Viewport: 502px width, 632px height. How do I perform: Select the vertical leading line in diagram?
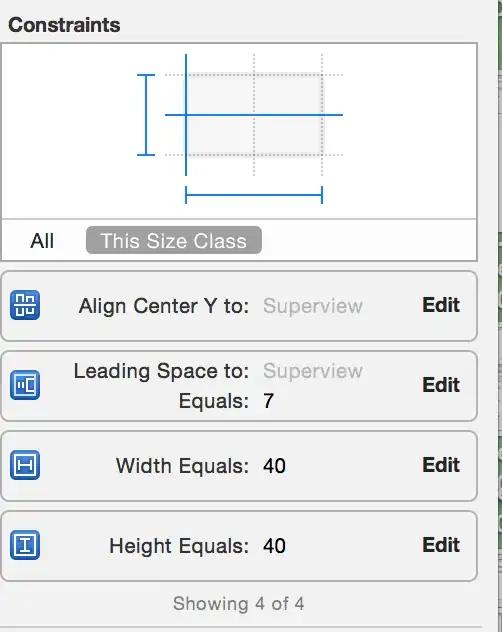[x=186, y=115]
